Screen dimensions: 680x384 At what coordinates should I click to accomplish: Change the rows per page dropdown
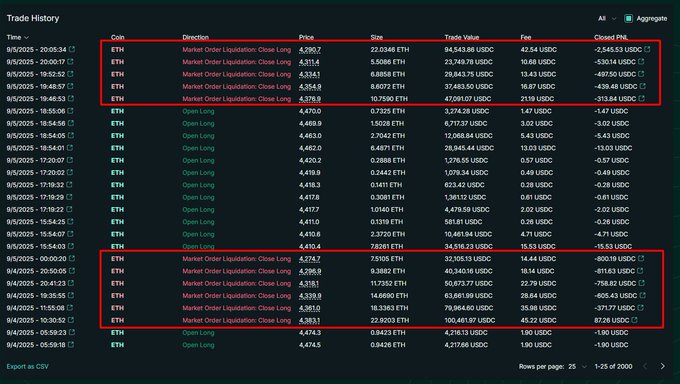pos(577,367)
